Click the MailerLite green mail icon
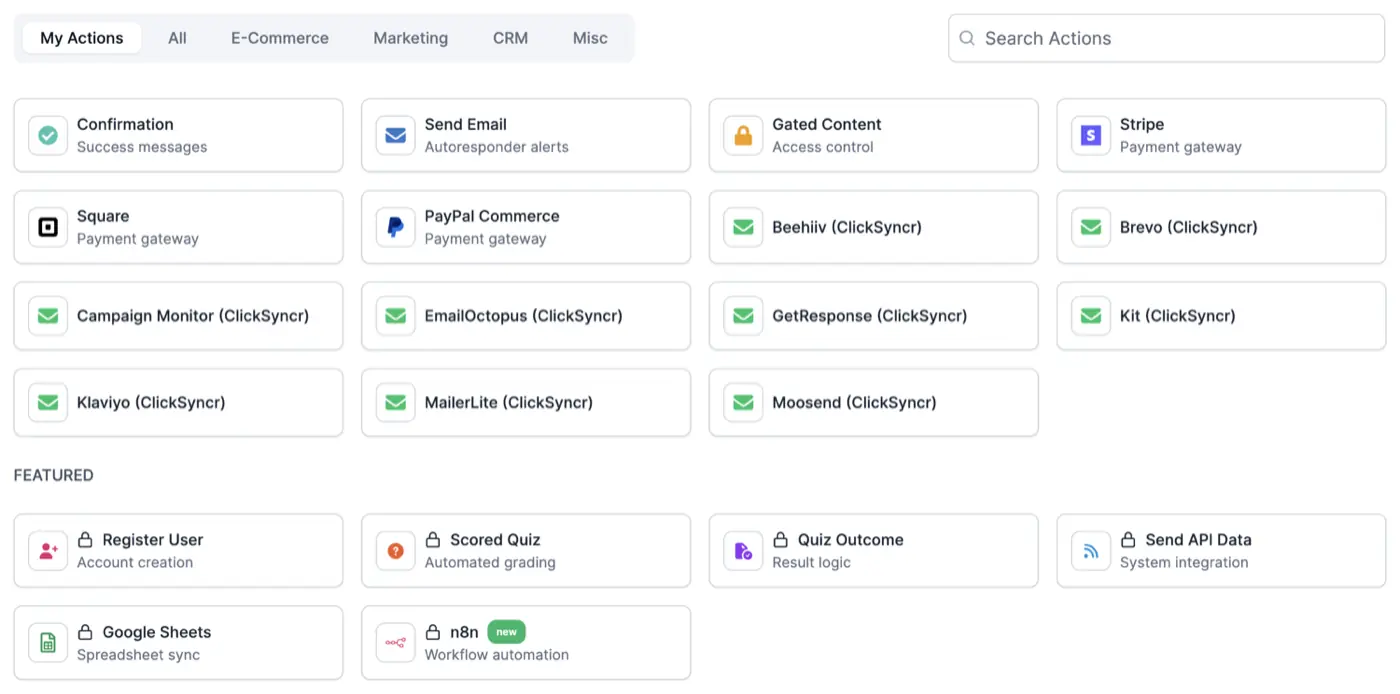Viewport: 1400px width, 694px height. (x=395, y=403)
